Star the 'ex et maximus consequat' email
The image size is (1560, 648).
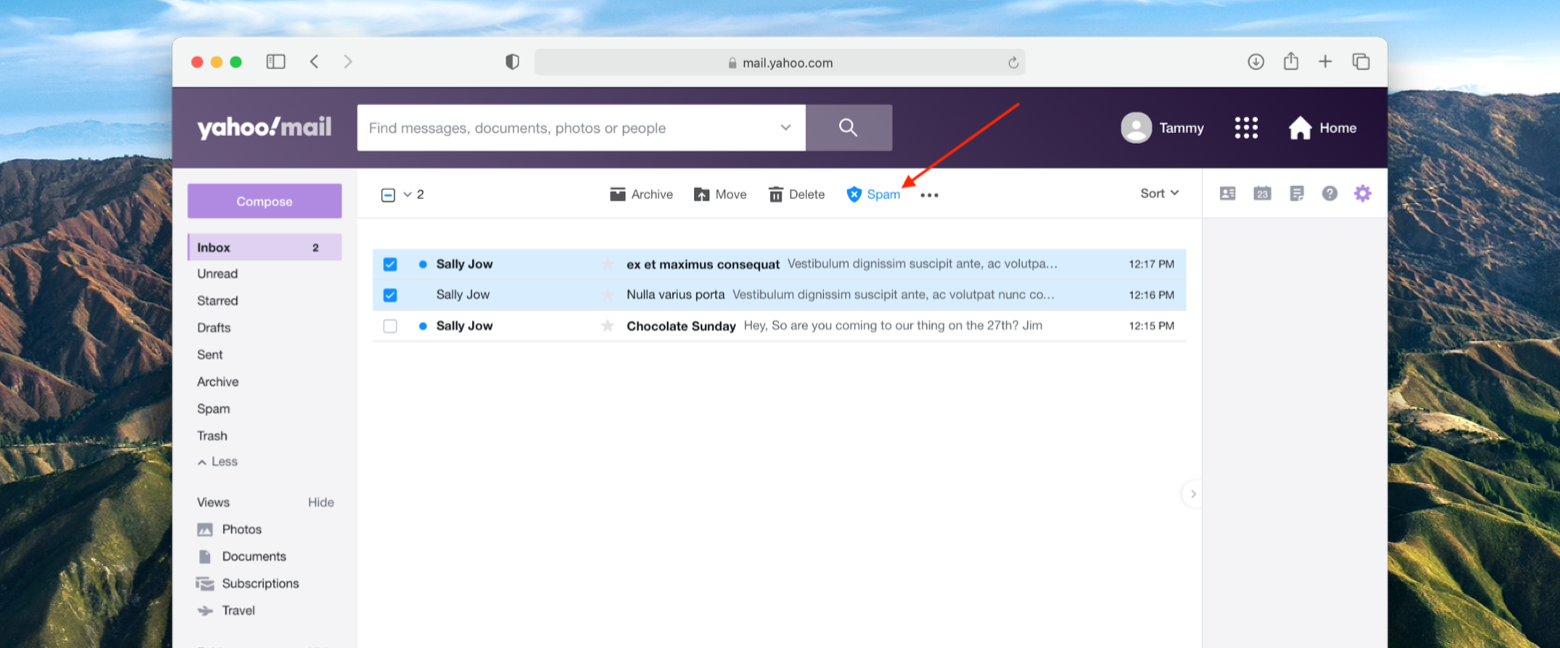pos(607,264)
